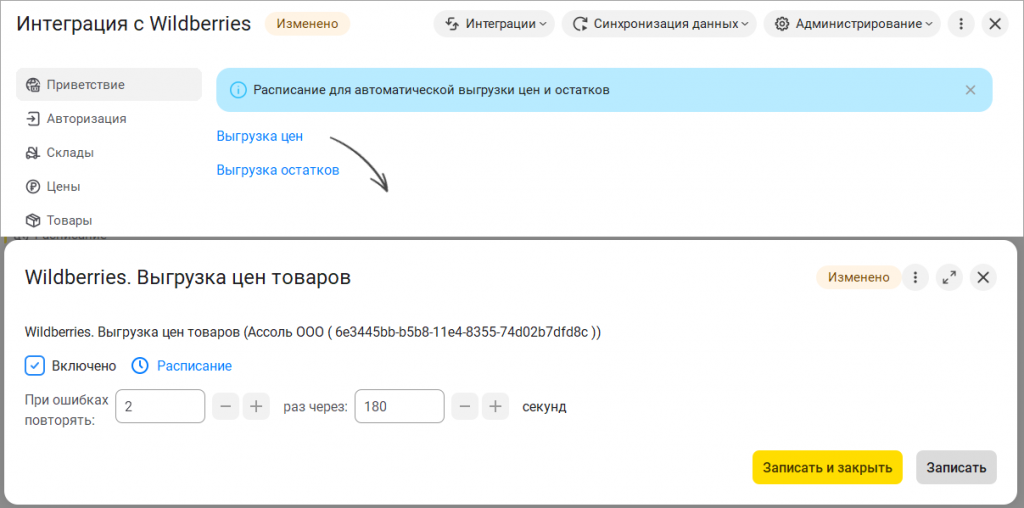
Task: Click the retry count field showing 2
Action: coord(160,407)
